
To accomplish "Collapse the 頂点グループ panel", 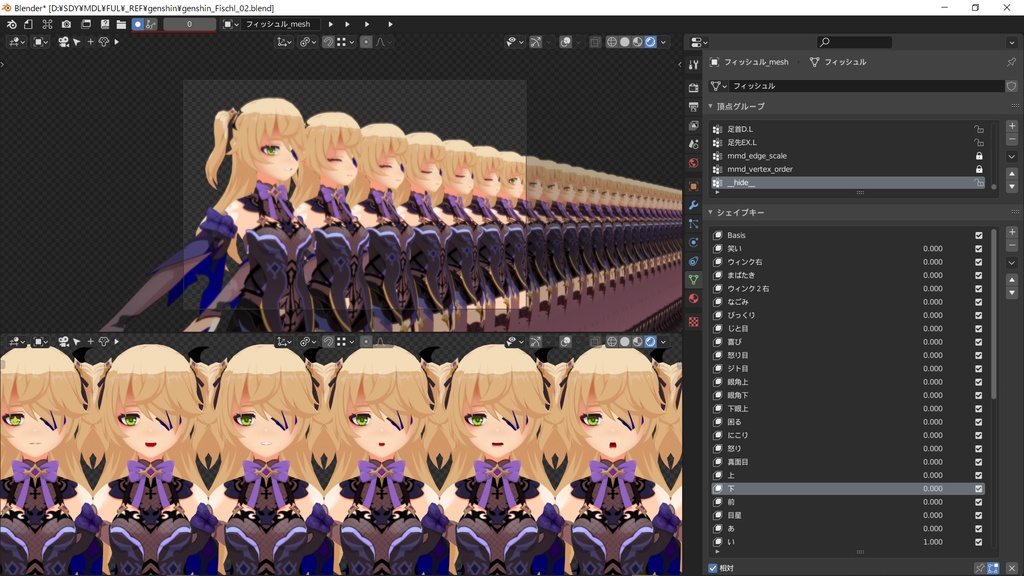I will pos(711,106).
